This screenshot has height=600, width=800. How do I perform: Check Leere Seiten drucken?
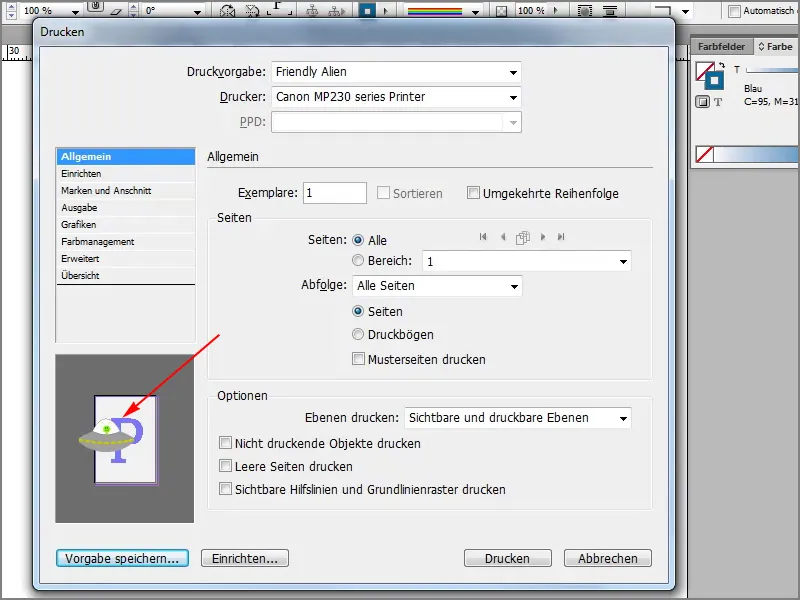coord(225,466)
